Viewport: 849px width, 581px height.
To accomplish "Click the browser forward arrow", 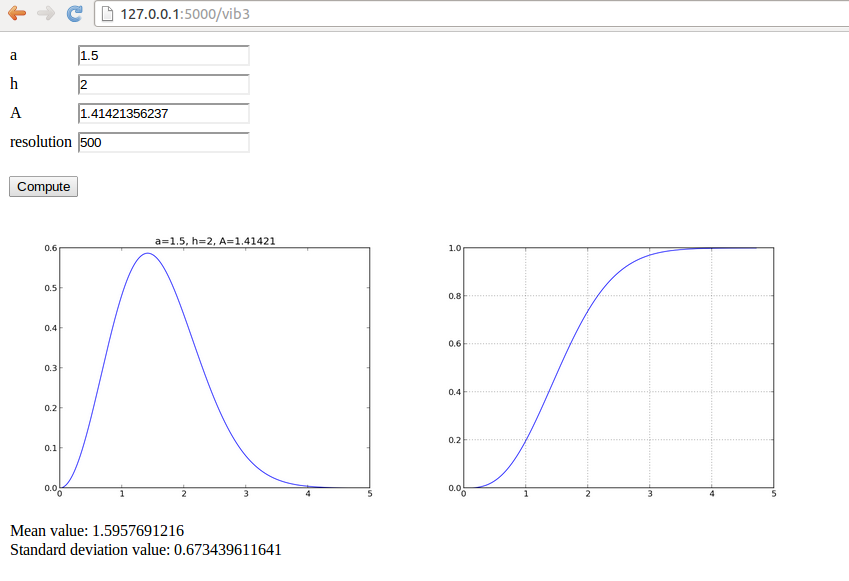I will pyautogui.click(x=46, y=13).
